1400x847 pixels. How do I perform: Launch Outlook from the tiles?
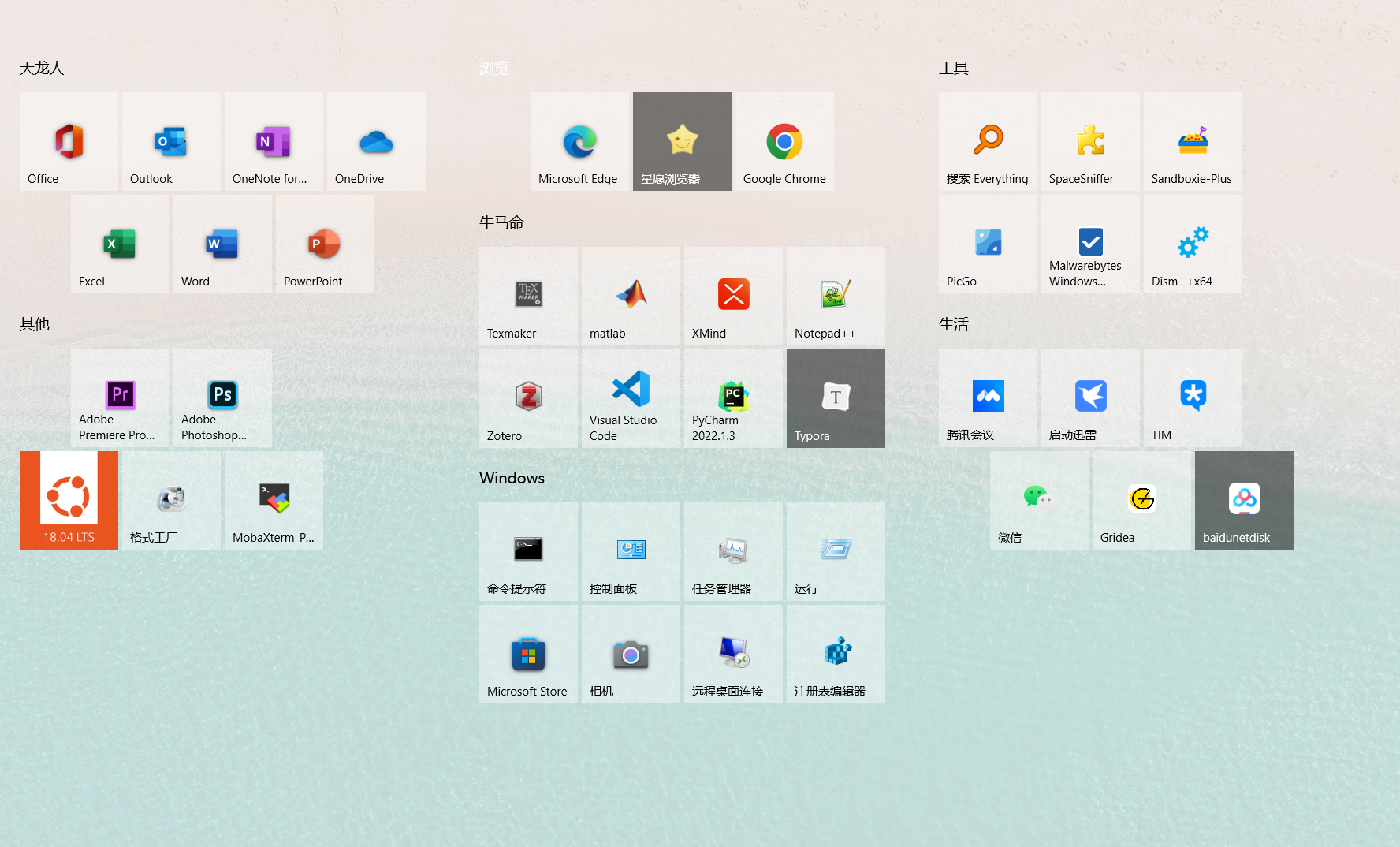(171, 141)
